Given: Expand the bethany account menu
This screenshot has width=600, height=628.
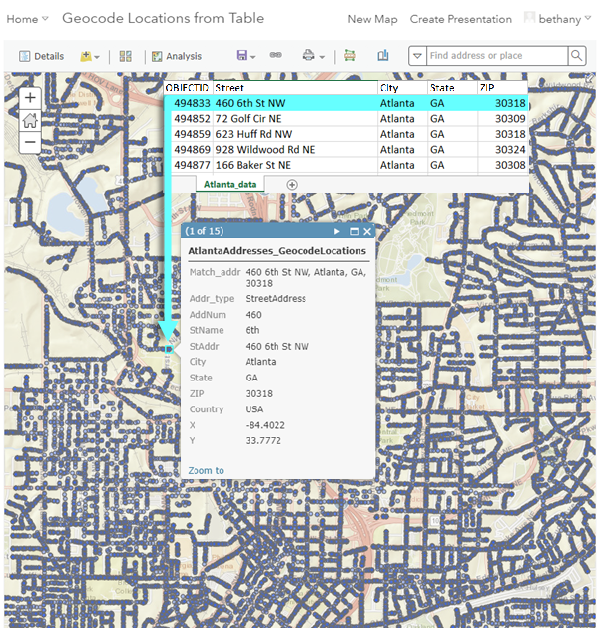Looking at the screenshot, I should coord(564,19).
